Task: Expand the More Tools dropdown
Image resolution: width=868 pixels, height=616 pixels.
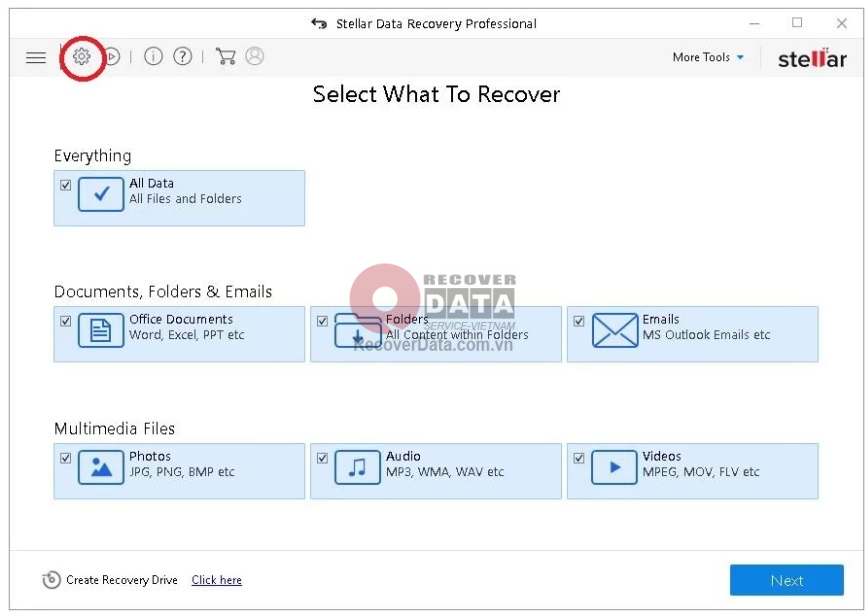Action: [x=708, y=57]
